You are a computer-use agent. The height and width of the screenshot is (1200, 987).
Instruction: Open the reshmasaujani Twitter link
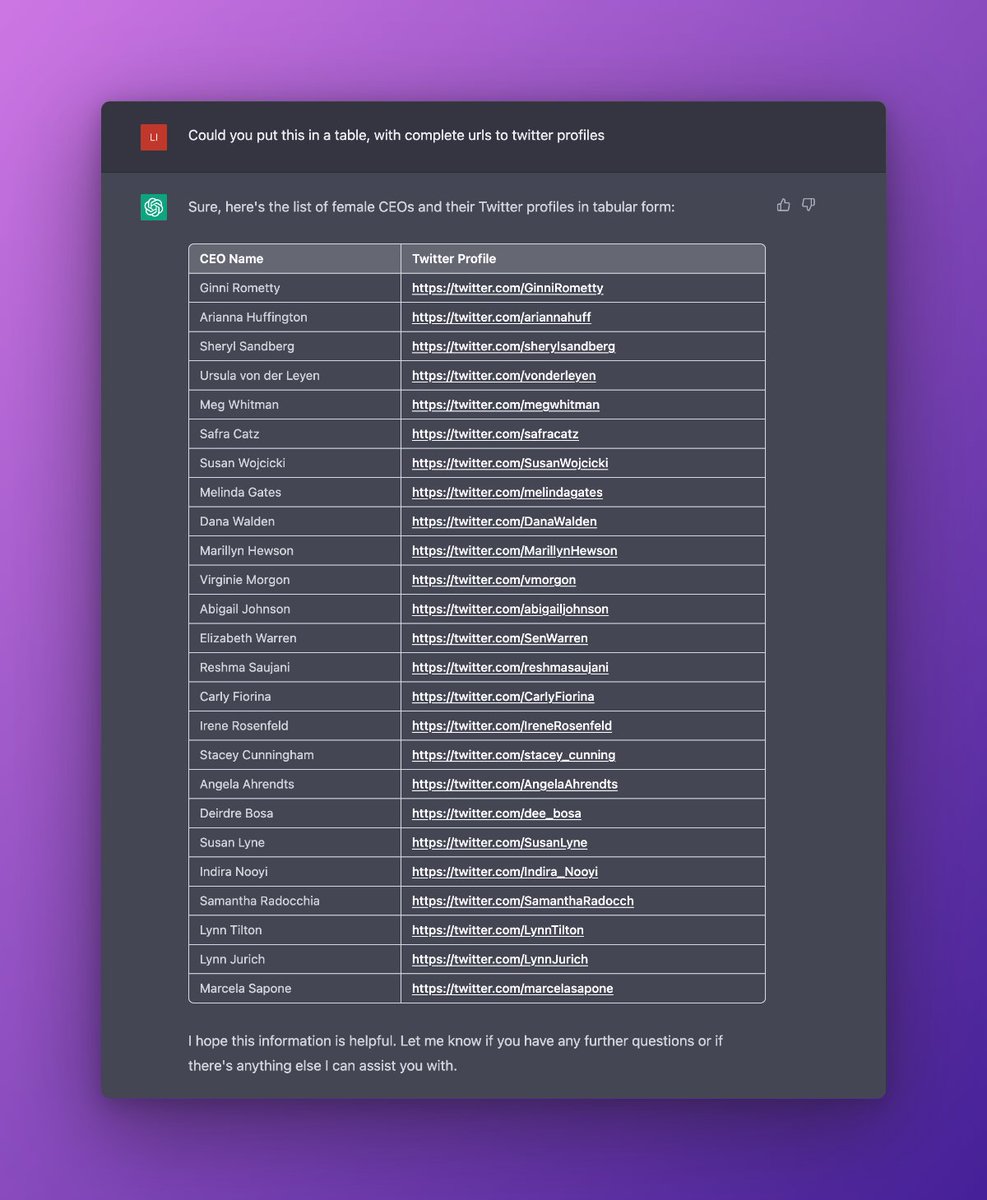point(510,667)
